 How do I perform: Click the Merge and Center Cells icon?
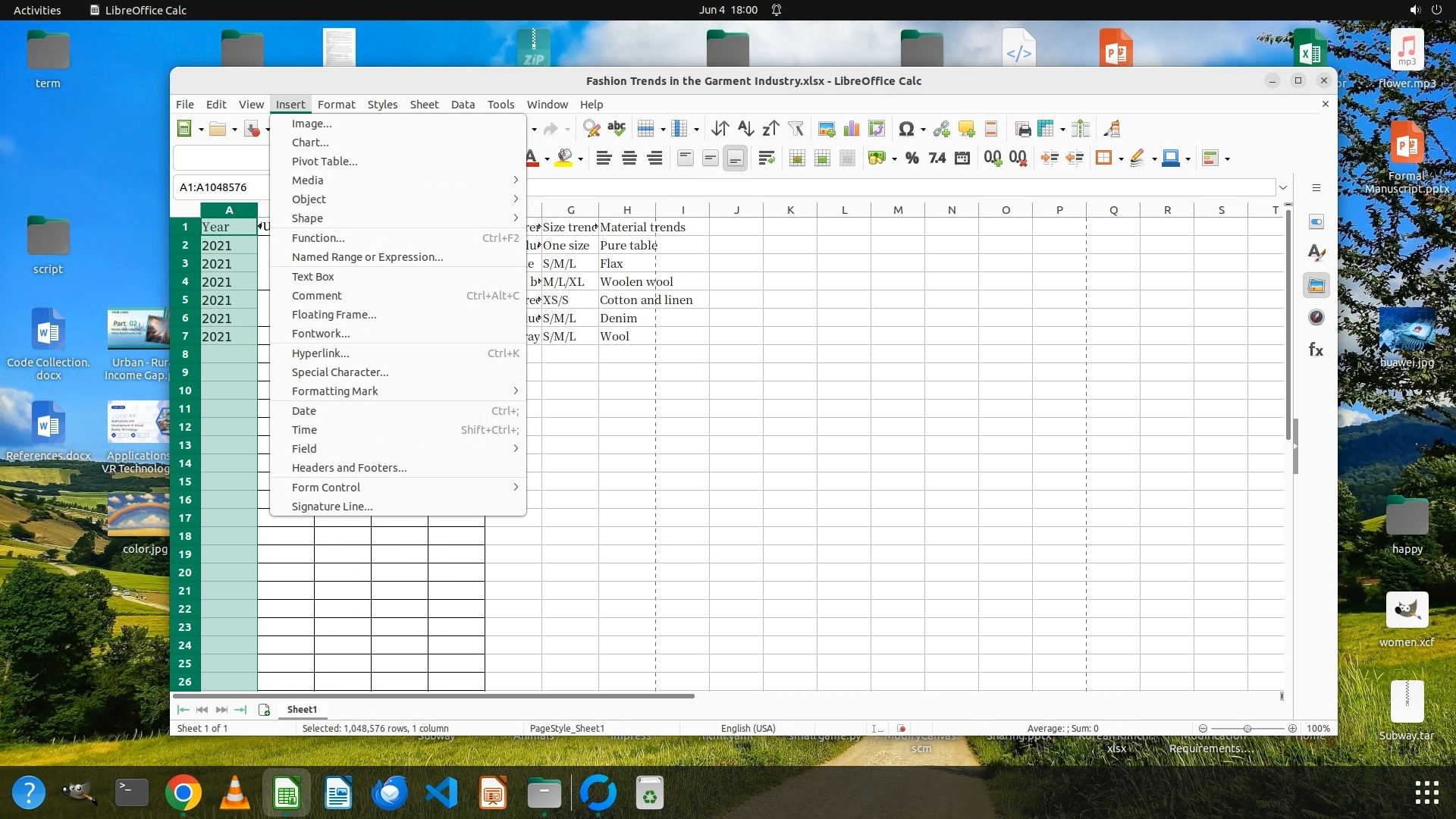[x=797, y=158]
